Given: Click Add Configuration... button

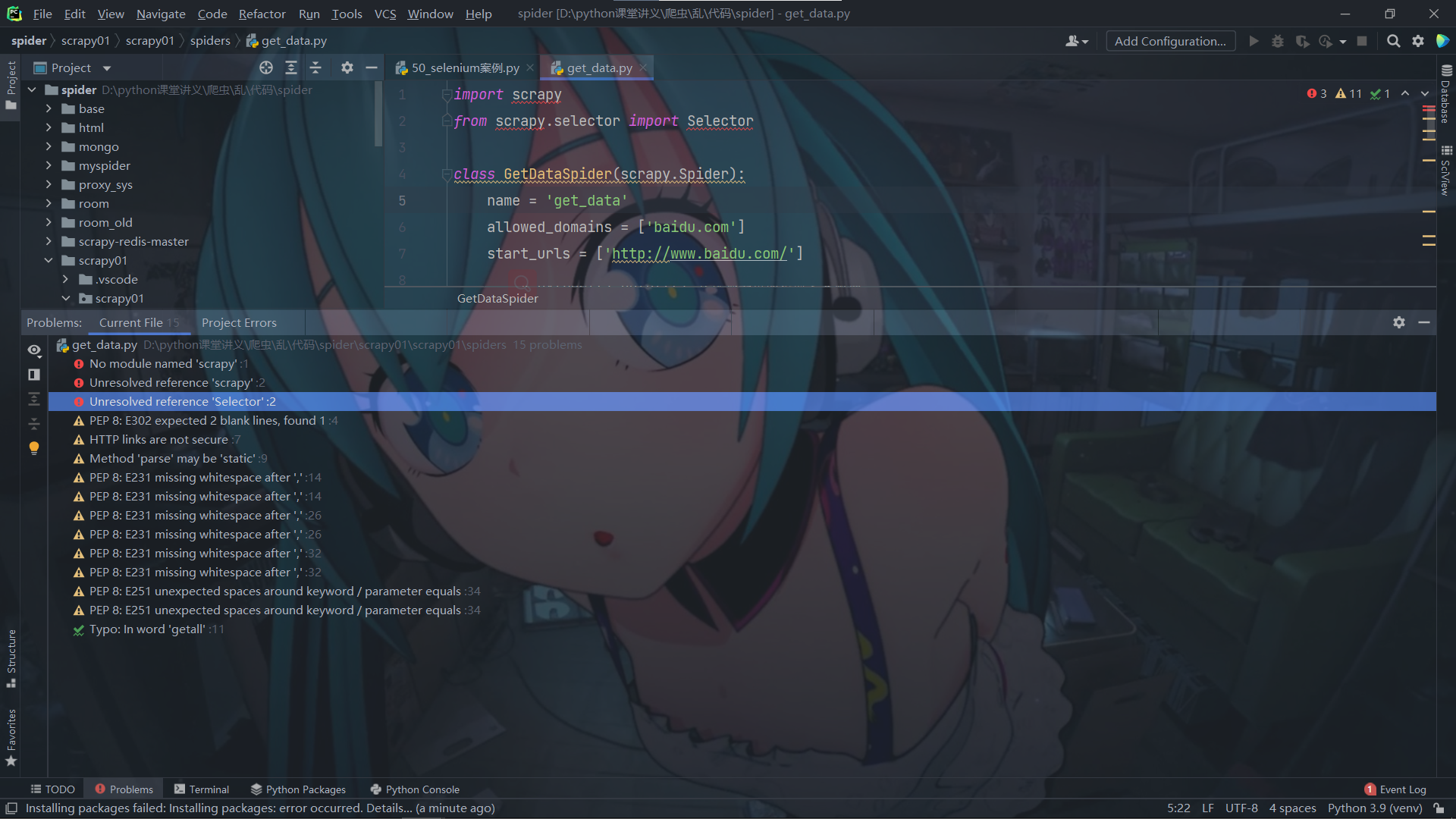Looking at the screenshot, I should 1170,41.
